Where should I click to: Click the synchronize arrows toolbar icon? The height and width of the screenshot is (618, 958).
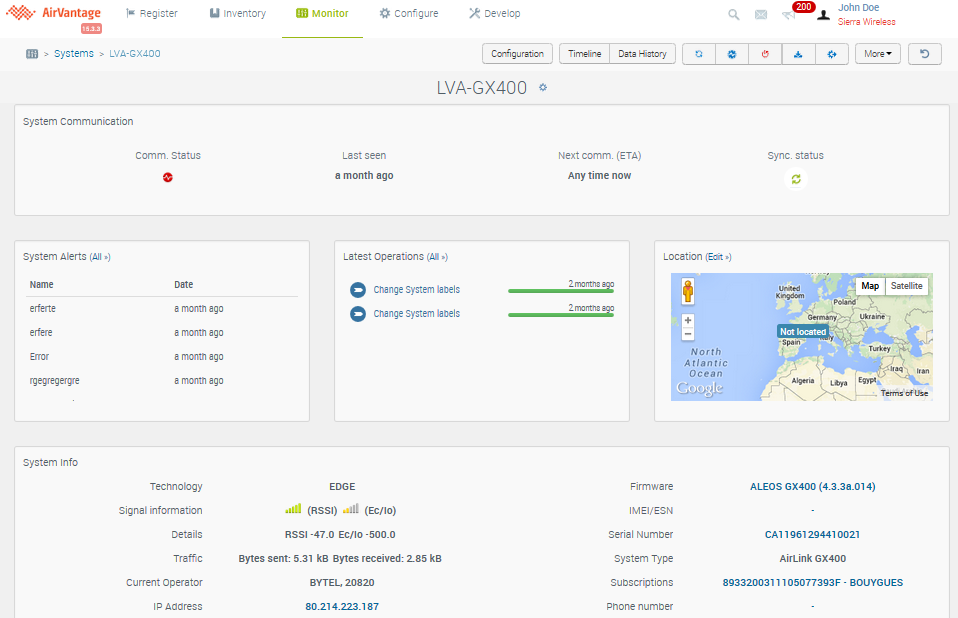699,54
